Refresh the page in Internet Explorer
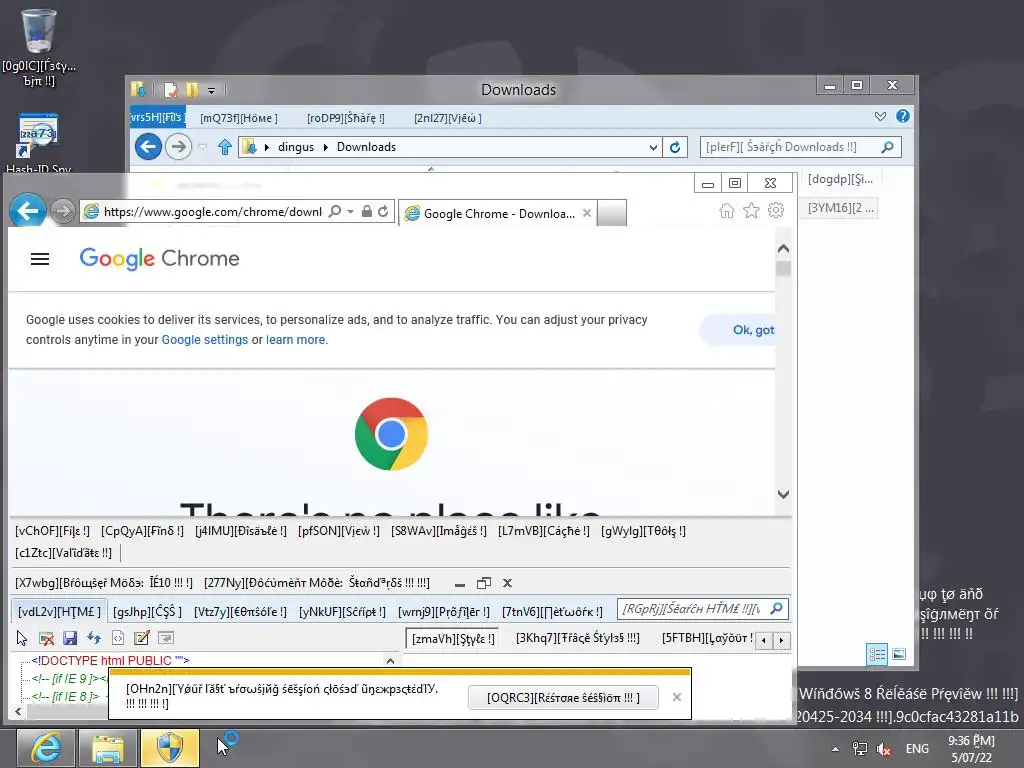This screenshot has width=1024, height=768. click(383, 212)
